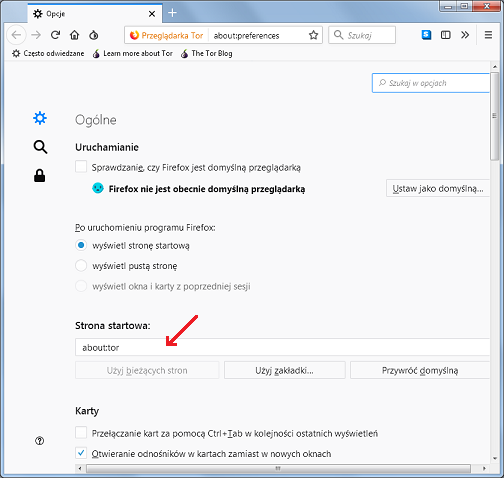Open the hamburger application menu
The width and height of the screenshot is (504, 478).
pos(488,35)
